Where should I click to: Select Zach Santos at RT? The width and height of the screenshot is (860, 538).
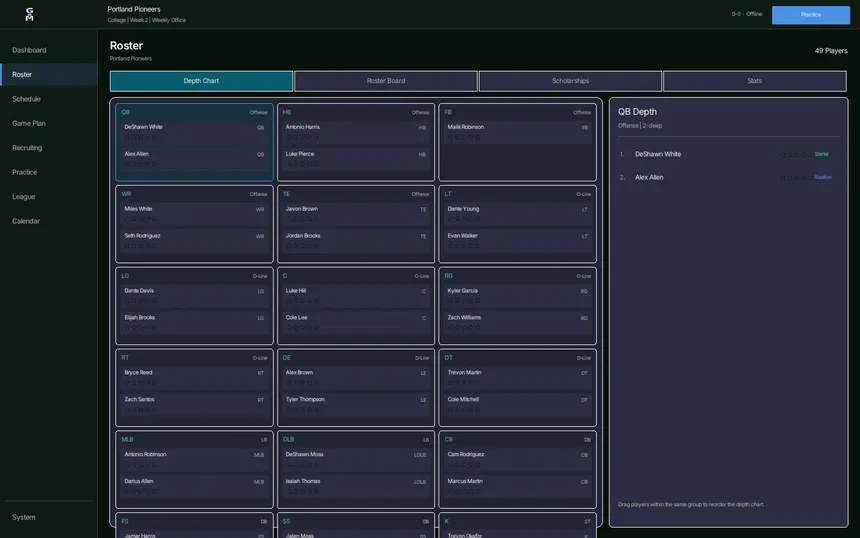coord(194,404)
